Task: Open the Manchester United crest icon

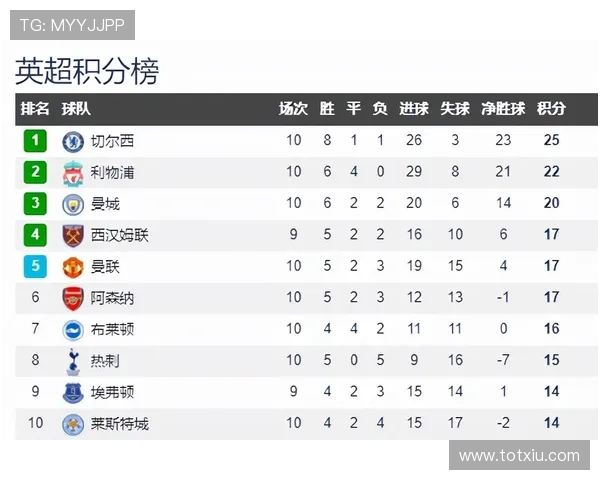Action: point(73,267)
